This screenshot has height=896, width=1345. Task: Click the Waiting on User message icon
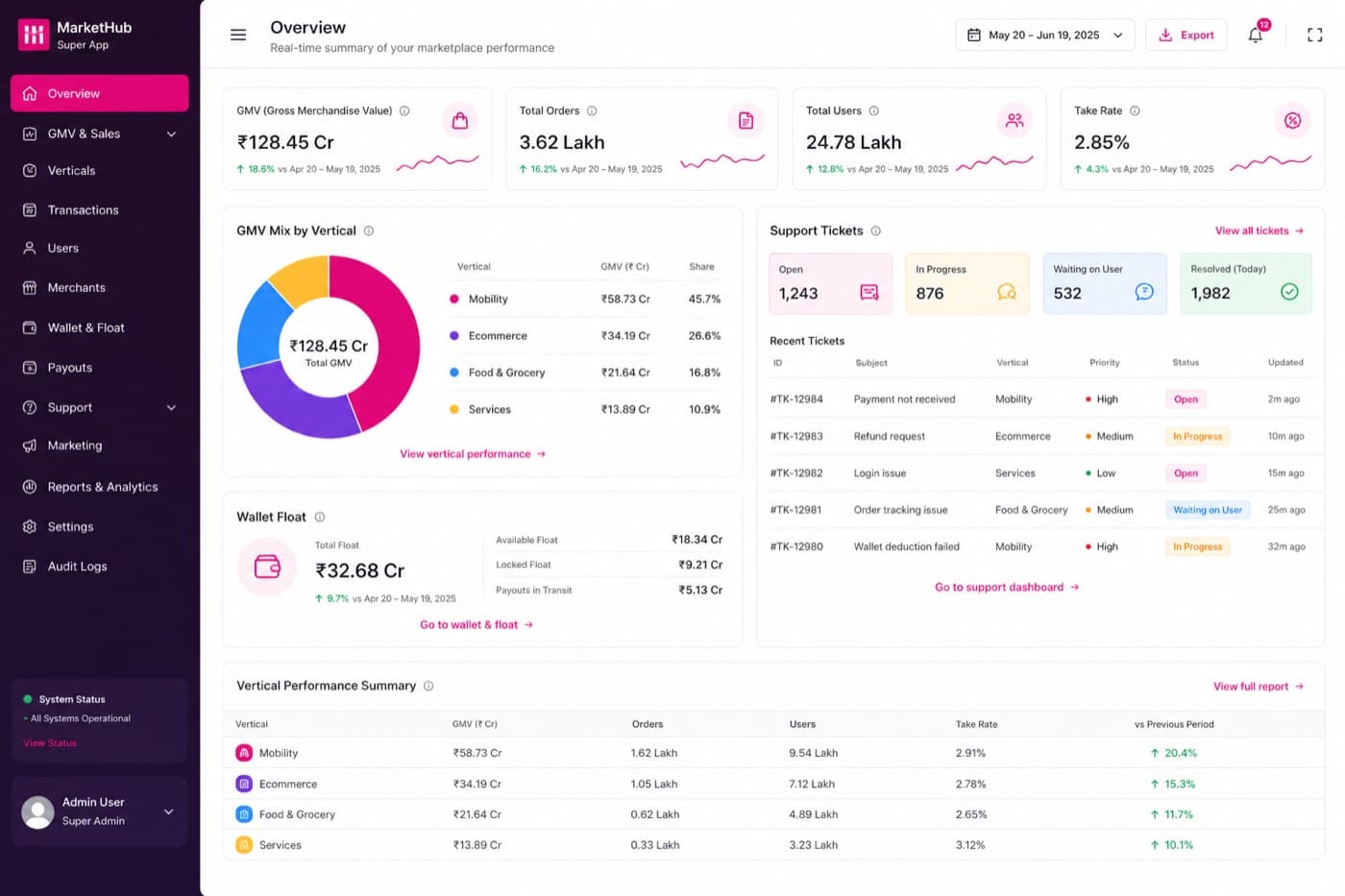[1144, 292]
